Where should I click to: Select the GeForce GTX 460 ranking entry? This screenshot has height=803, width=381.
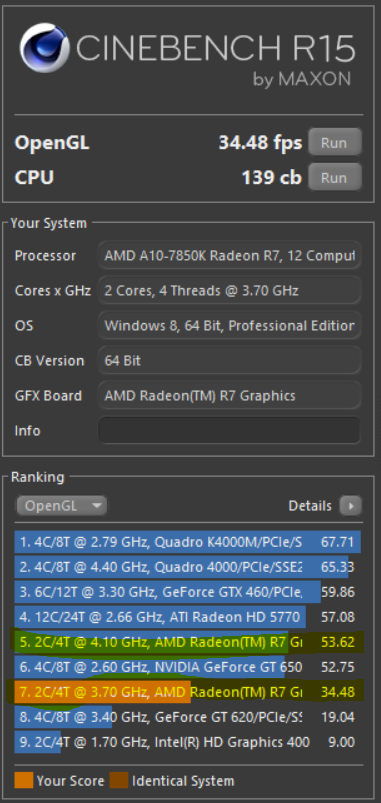[x=187, y=592]
